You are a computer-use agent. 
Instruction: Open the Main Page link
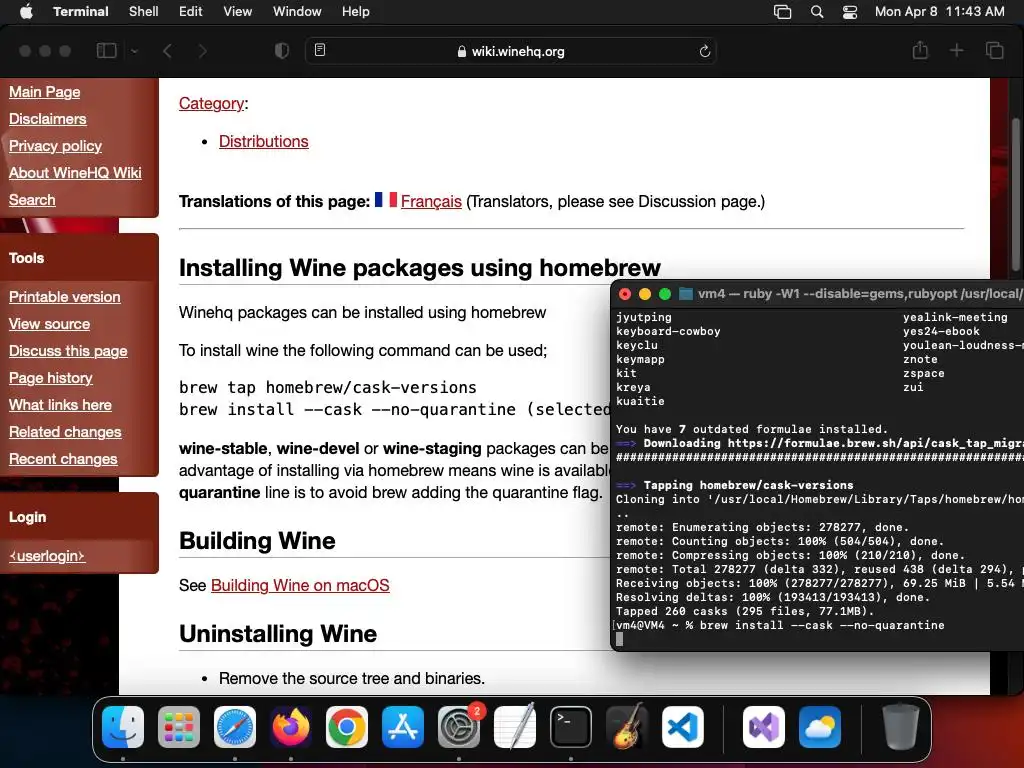44,92
